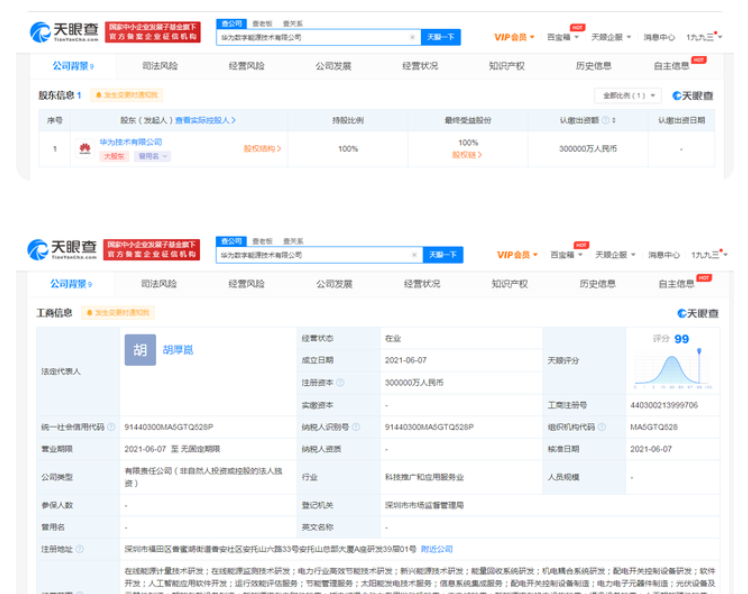This screenshot has height=594, width=748.
Task: Open the 全部比例(1) filter dropdown
Action: pyautogui.click(x=628, y=95)
